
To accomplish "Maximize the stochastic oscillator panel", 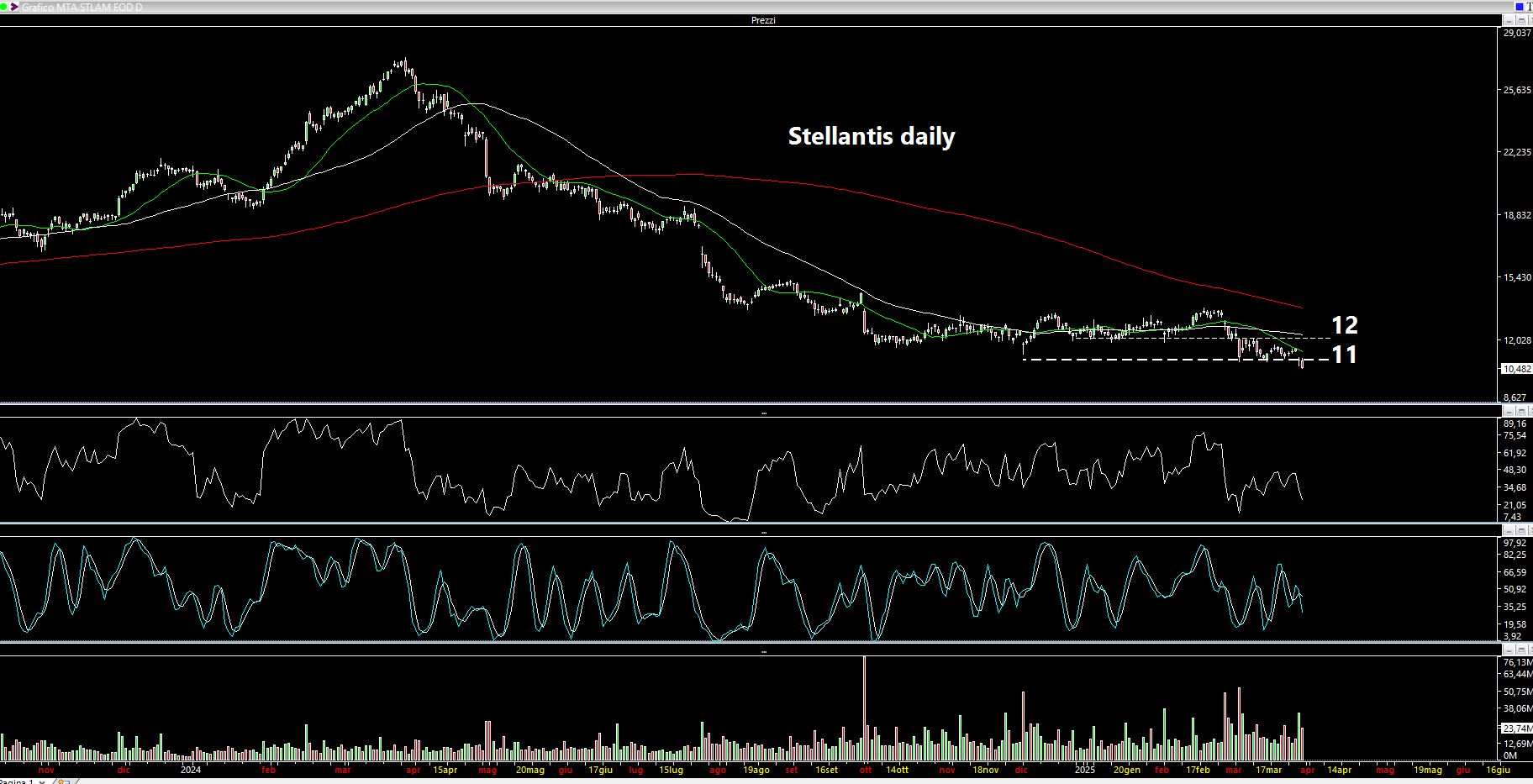I will click(1521, 530).
